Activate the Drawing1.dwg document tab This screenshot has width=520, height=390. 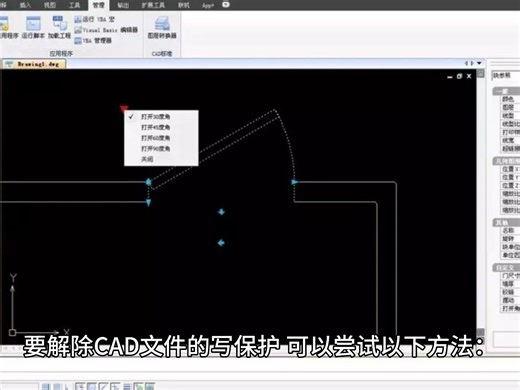pos(33,64)
